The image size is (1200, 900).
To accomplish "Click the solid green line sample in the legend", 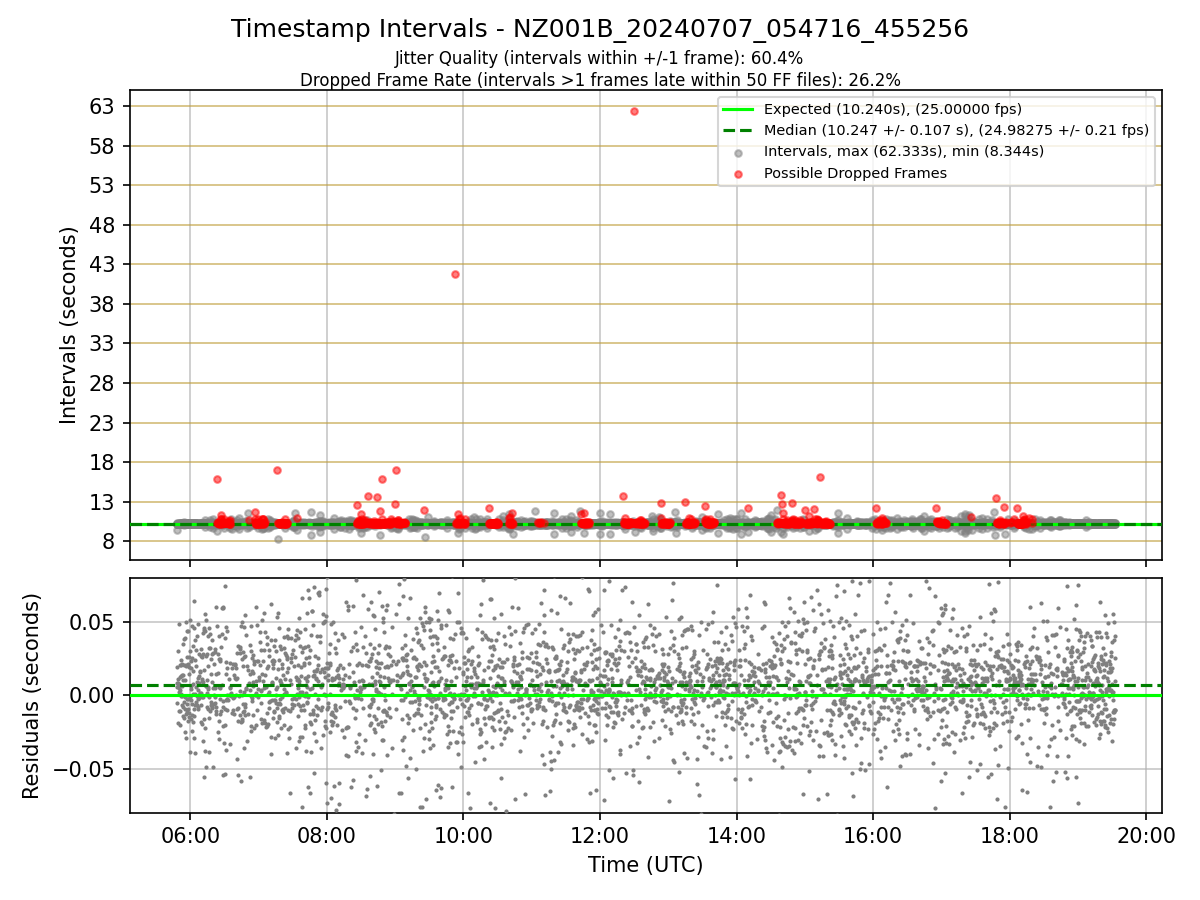I will [x=738, y=109].
